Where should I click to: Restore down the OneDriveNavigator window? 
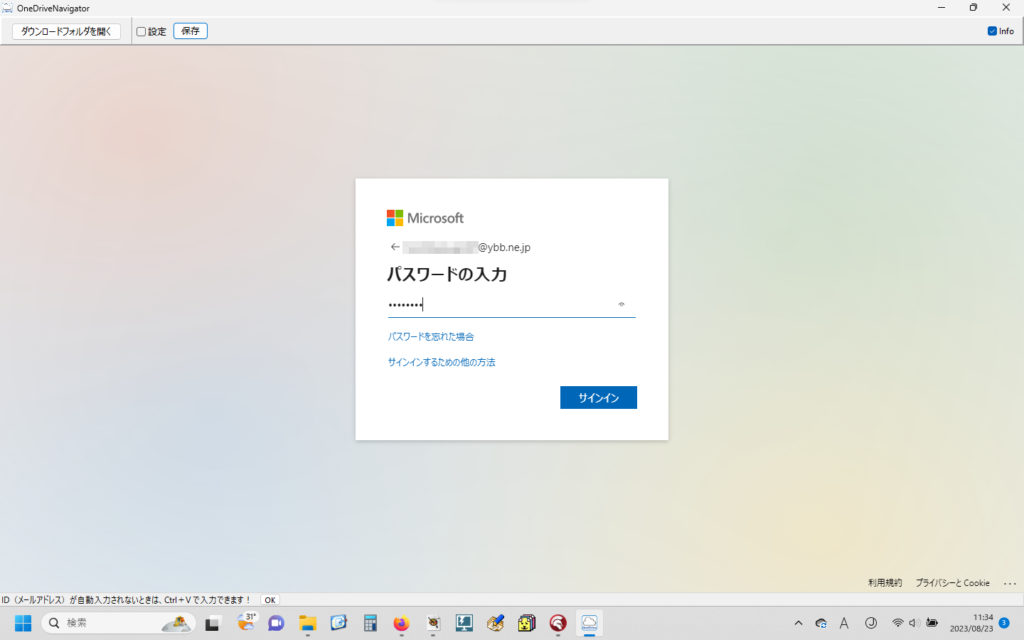coord(973,8)
